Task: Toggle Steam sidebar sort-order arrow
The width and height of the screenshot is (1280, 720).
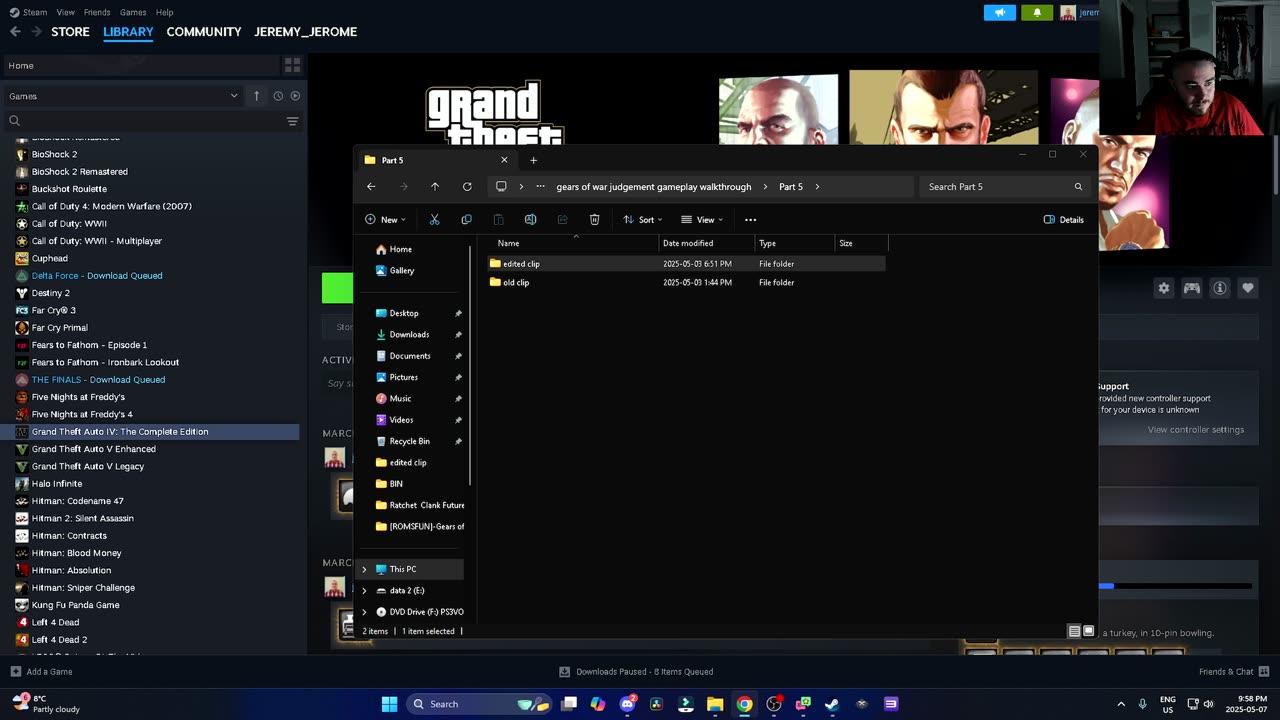Action: tap(256, 96)
